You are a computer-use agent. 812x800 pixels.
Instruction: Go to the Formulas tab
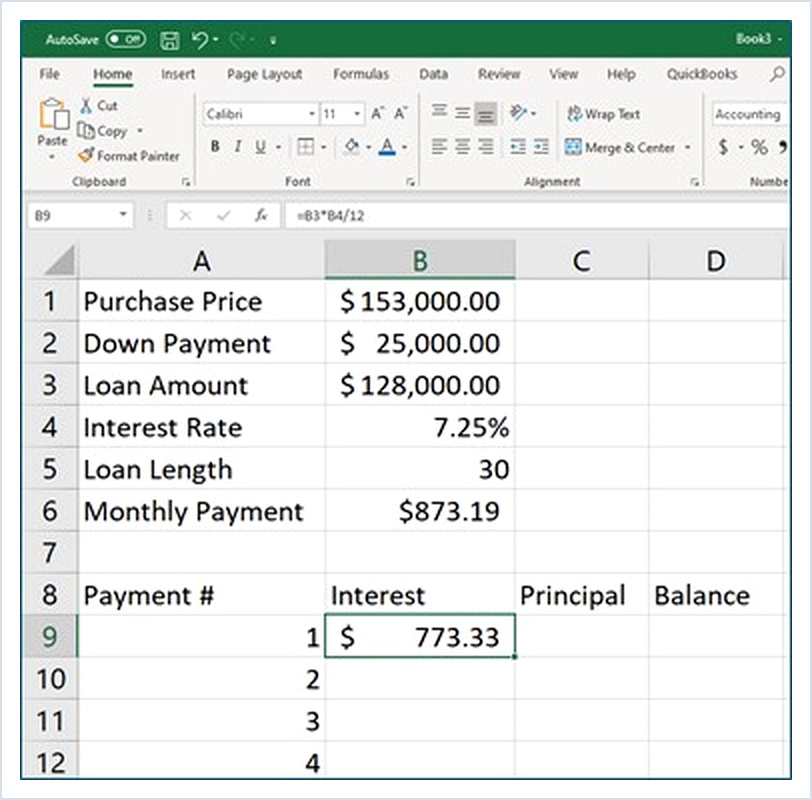coord(361,74)
